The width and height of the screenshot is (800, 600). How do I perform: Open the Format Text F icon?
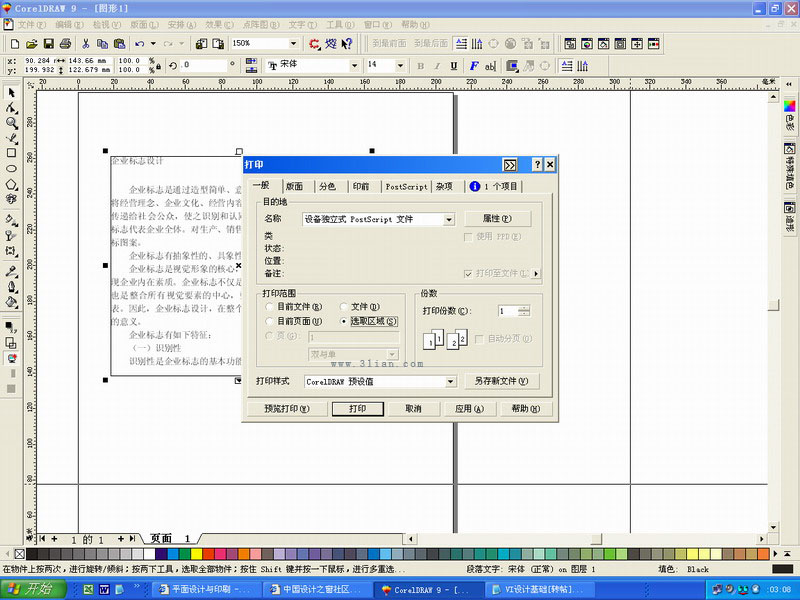474,66
